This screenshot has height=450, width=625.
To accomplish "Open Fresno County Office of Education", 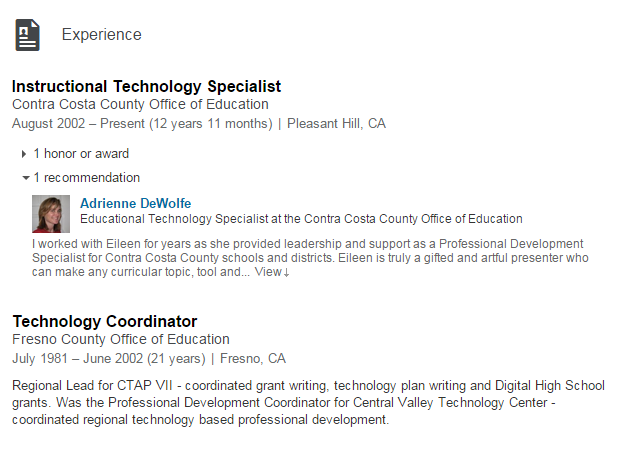I will click(121, 339).
